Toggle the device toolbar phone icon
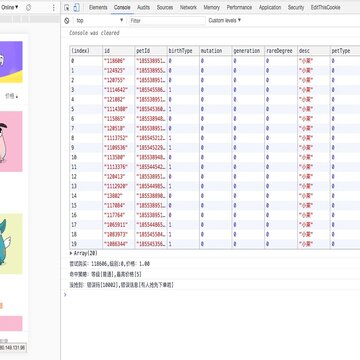 click(76, 8)
